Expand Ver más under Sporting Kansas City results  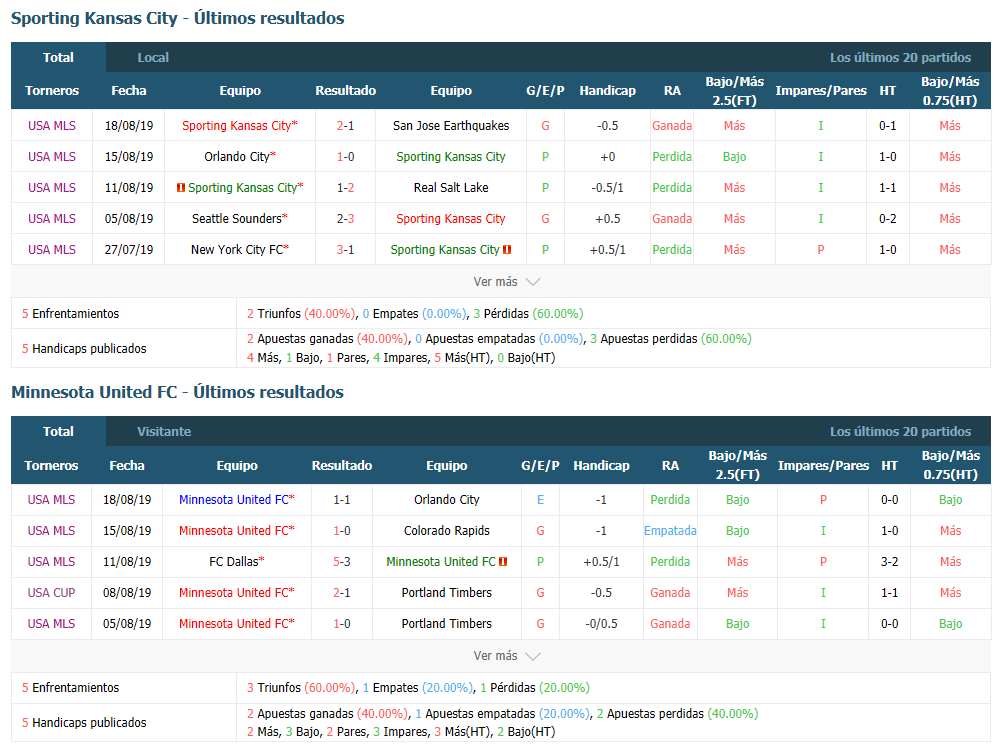click(x=507, y=282)
